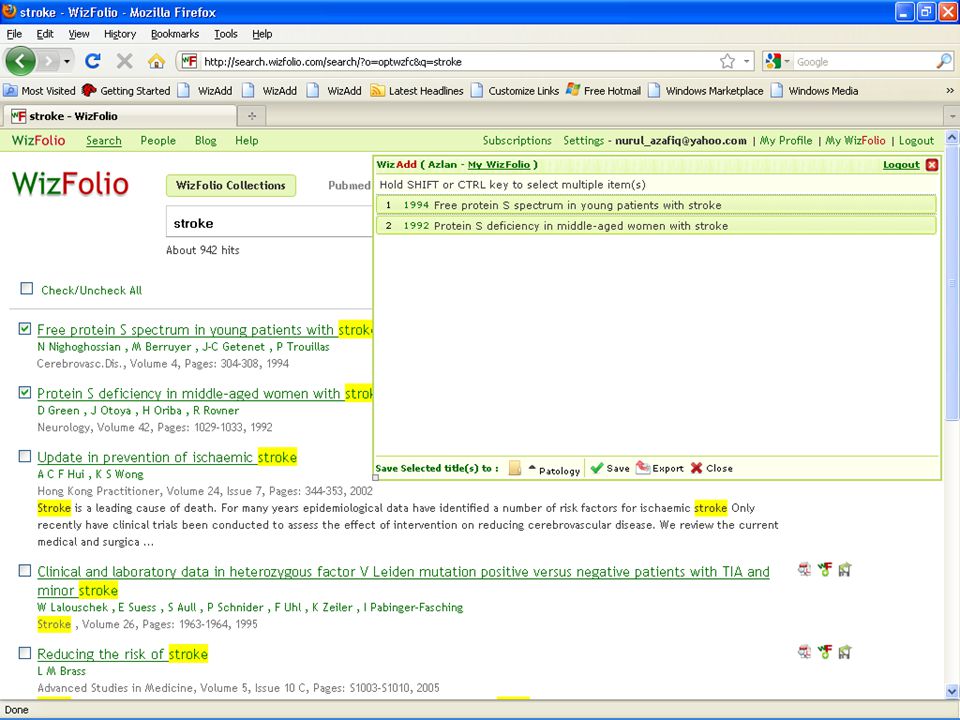
Task: Check Update in prevention of ischaemic stroke
Action: click(24, 456)
